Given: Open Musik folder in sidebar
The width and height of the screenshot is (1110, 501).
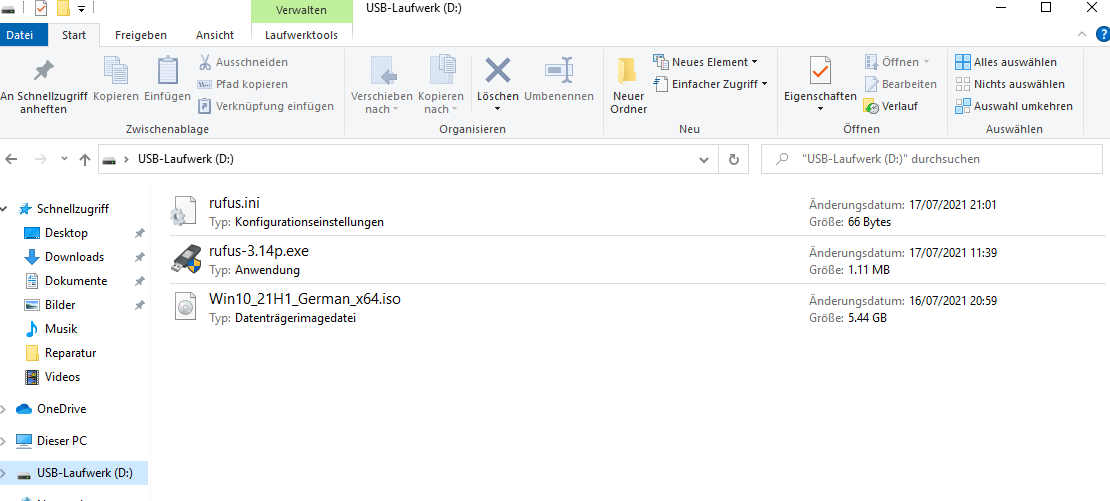Looking at the screenshot, I should [61, 329].
